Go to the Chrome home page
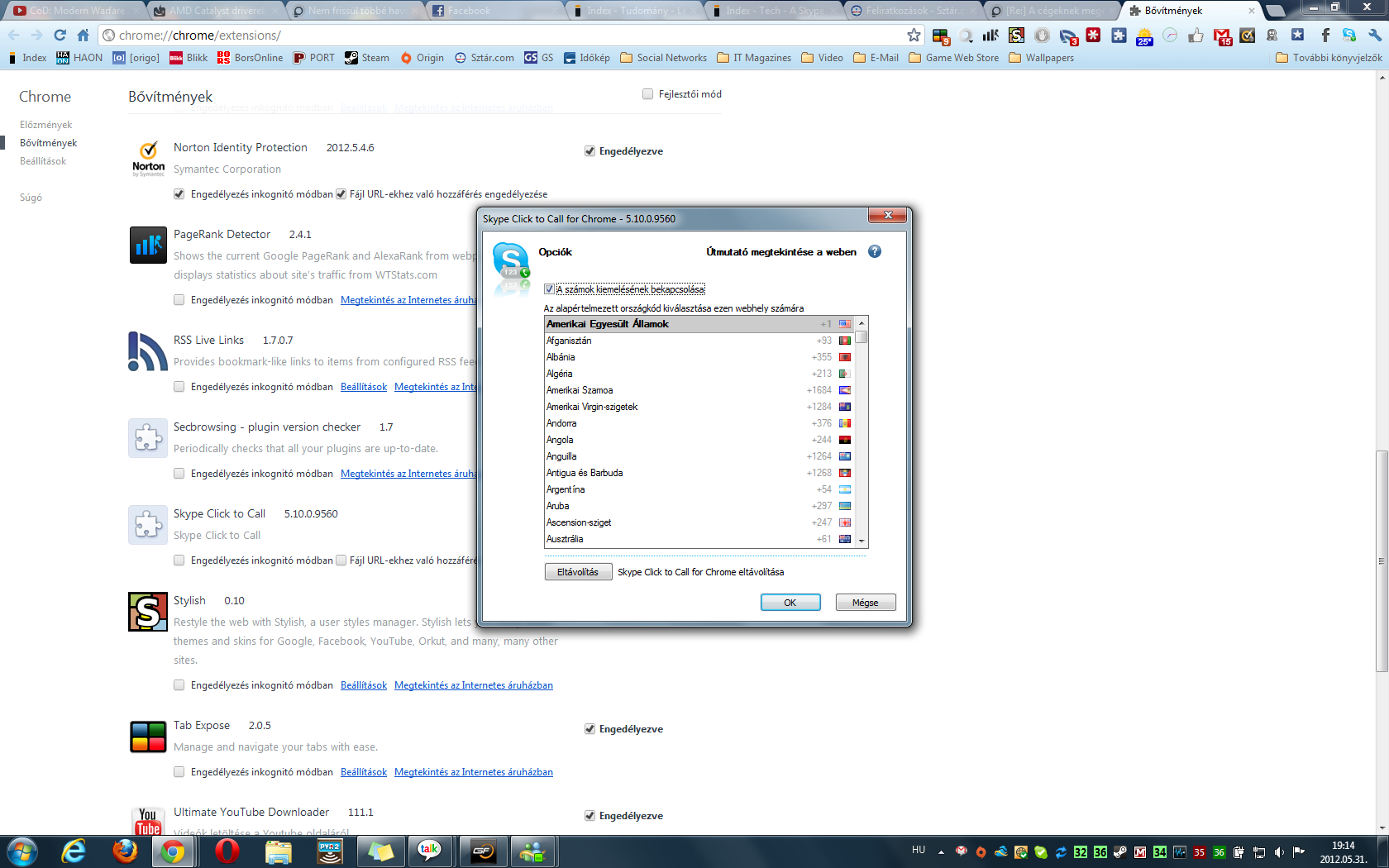The height and width of the screenshot is (868, 1389). tap(83, 36)
